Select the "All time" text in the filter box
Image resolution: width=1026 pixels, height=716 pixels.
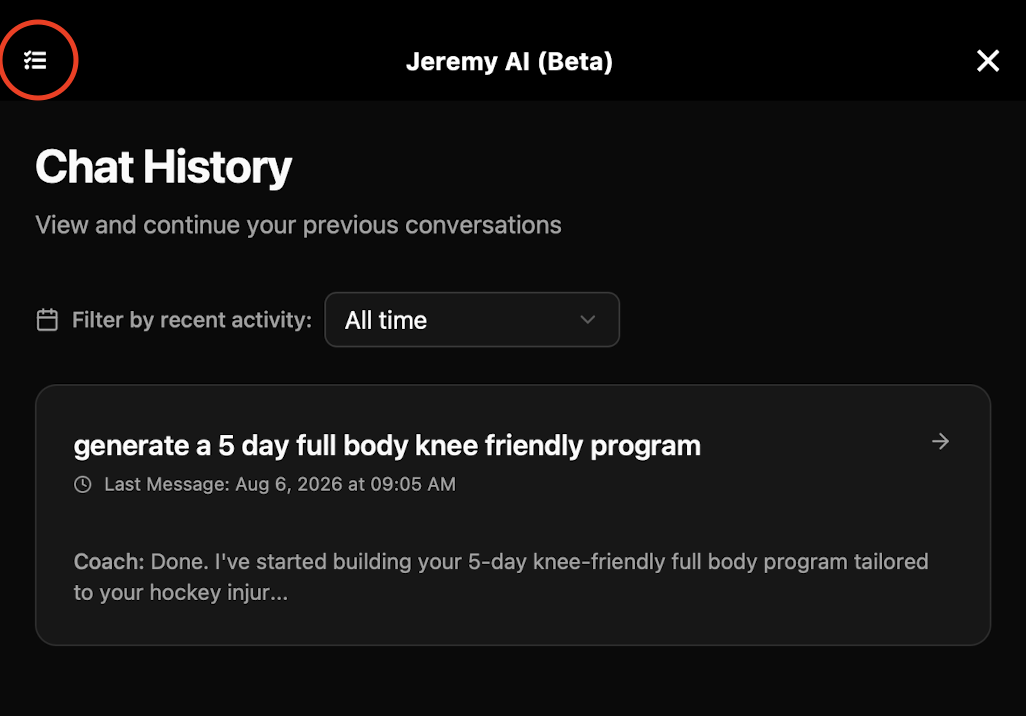pyautogui.click(x=386, y=321)
